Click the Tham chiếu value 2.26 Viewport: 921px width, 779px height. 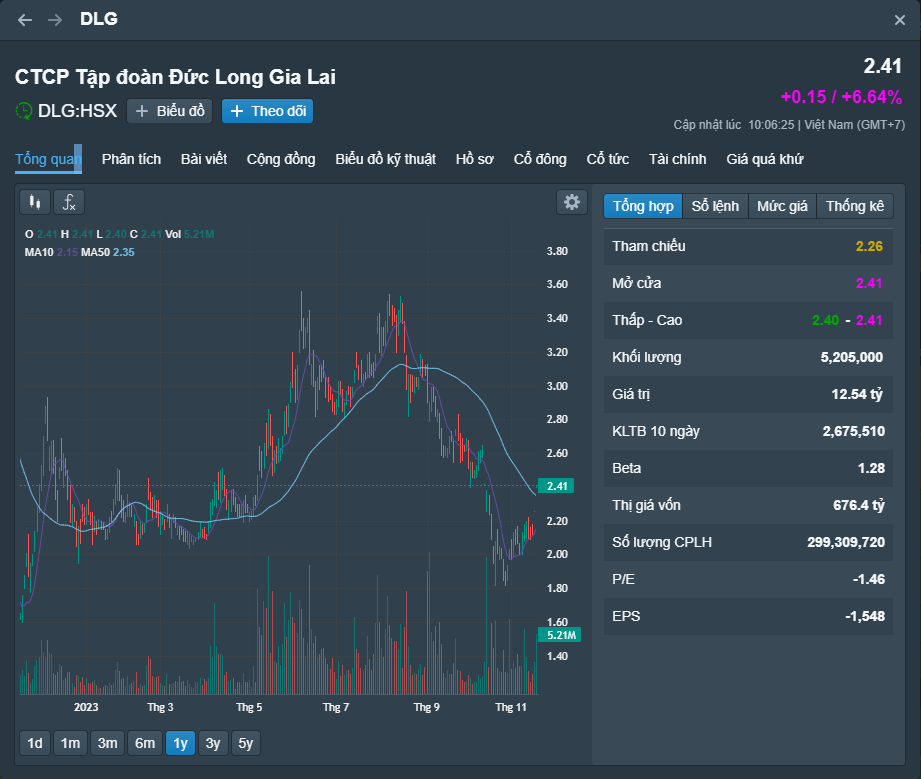click(x=869, y=246)
